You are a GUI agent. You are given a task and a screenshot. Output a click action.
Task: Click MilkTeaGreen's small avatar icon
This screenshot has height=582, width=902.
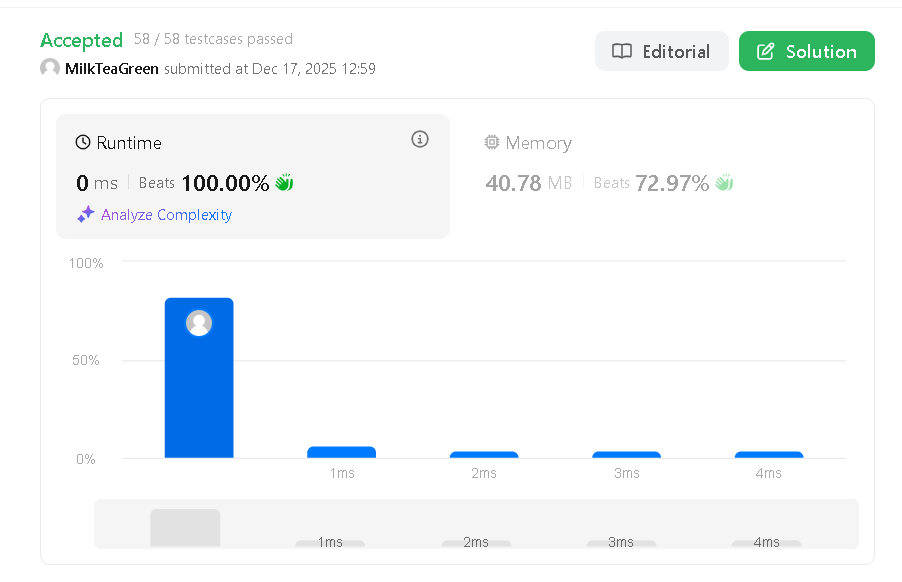point(50,68)
